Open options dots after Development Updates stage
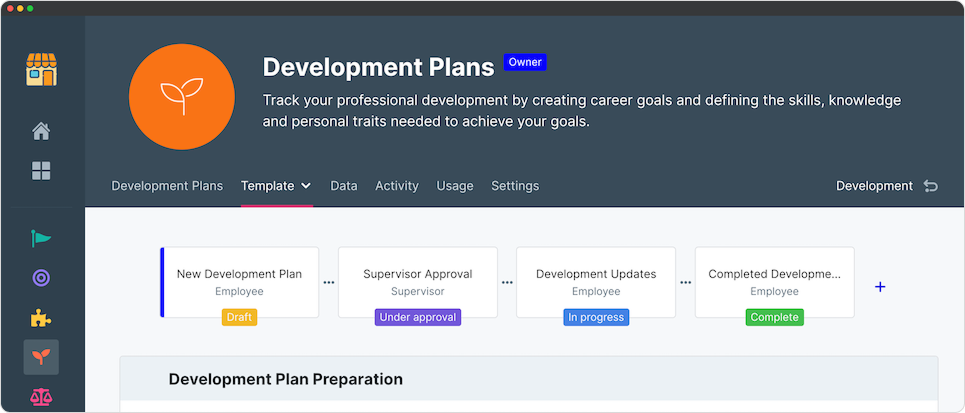The width and height of the screenshot is (965, 413). (x=685, y=283)
